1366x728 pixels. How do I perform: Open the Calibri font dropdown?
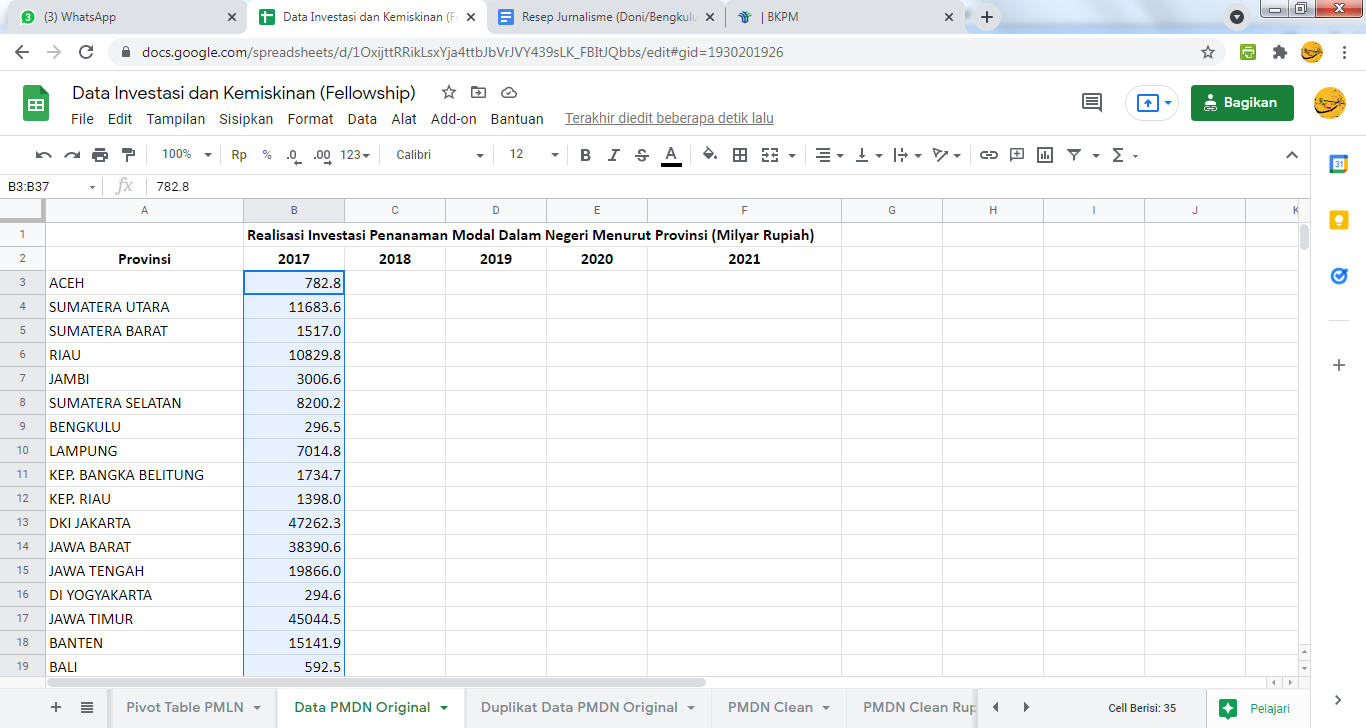point(439,155)
